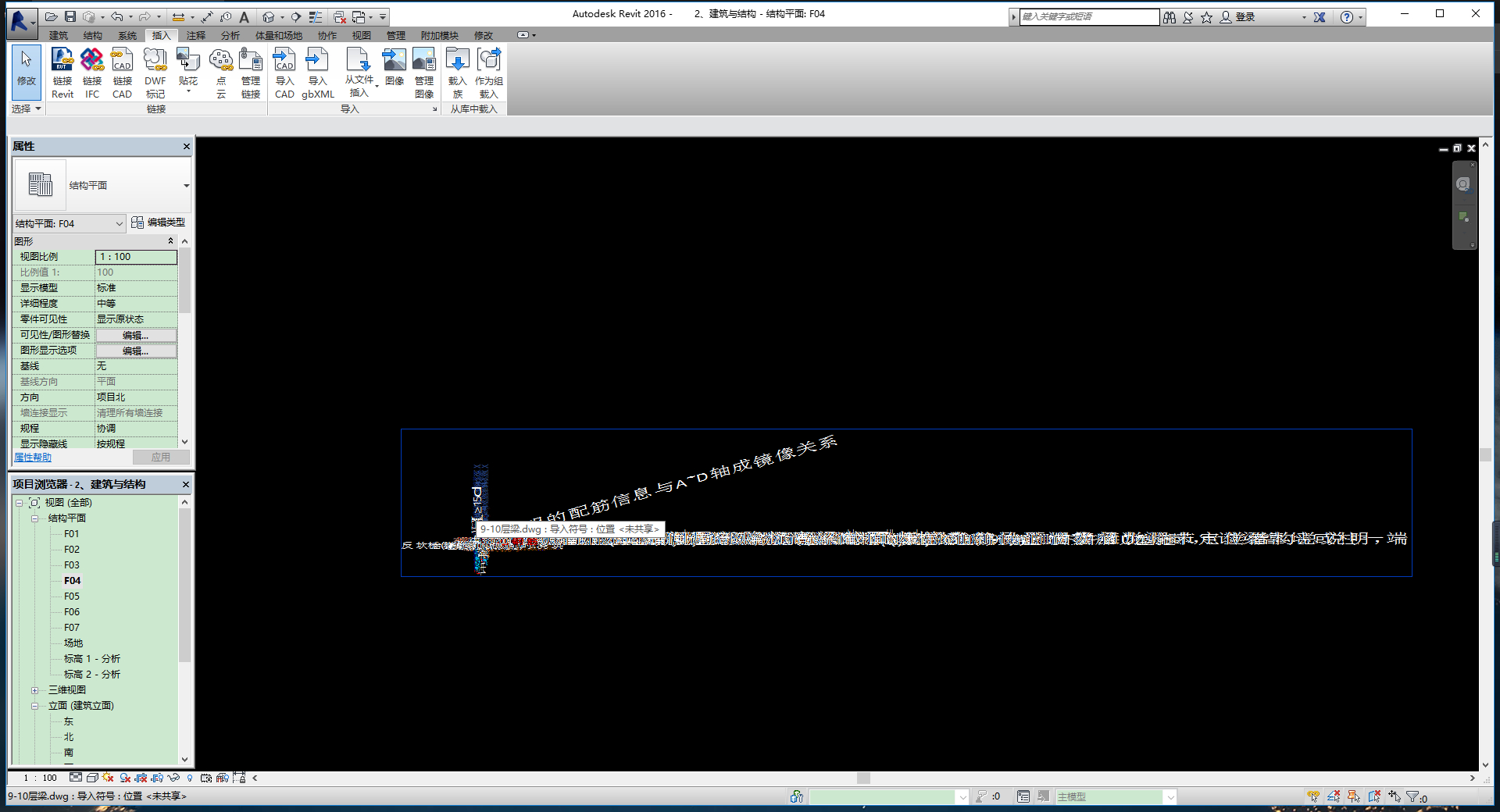Image resolution: width=1500 pixels, height=812 pixels.
Task: Open the 属性帮助 link
Action: pyautogui.click(x=33, y=458)
